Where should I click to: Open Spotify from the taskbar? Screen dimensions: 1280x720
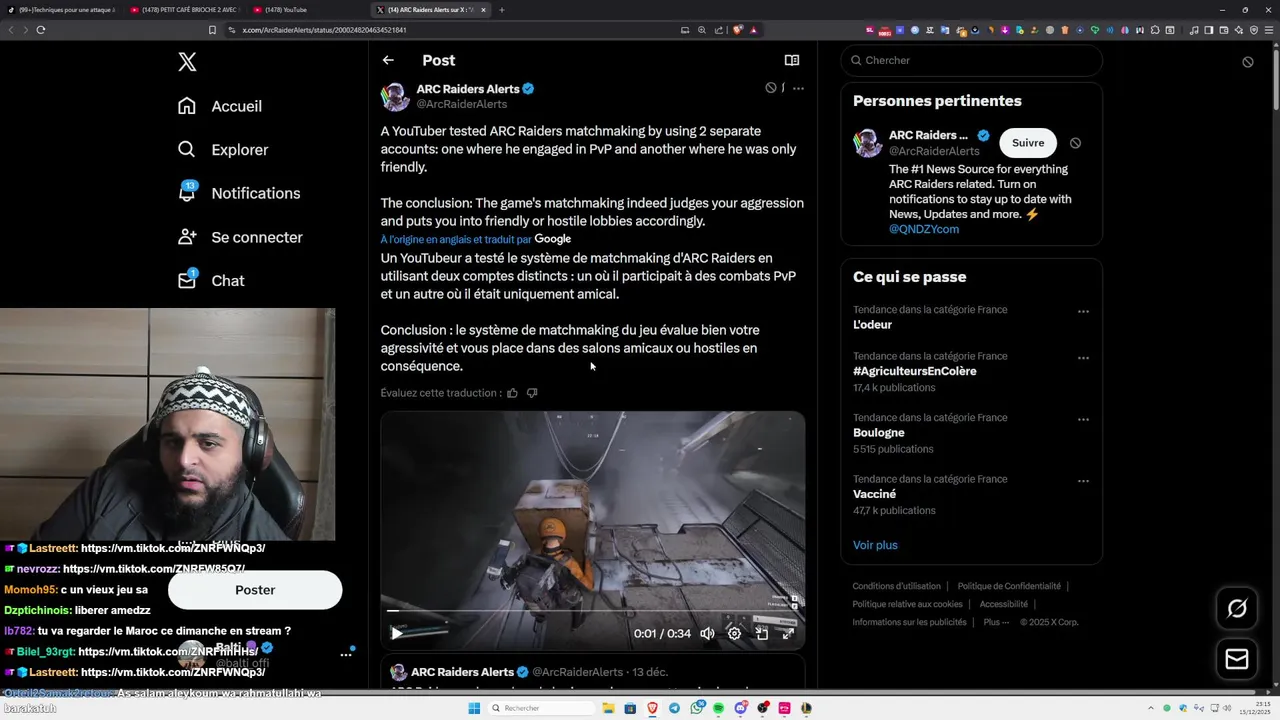tap(718, 708)
